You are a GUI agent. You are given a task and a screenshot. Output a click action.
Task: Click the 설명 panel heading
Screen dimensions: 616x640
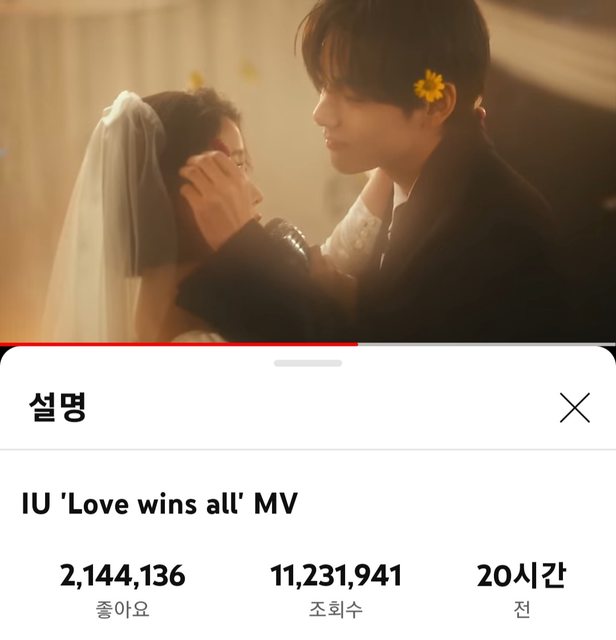tap(58, 407)
